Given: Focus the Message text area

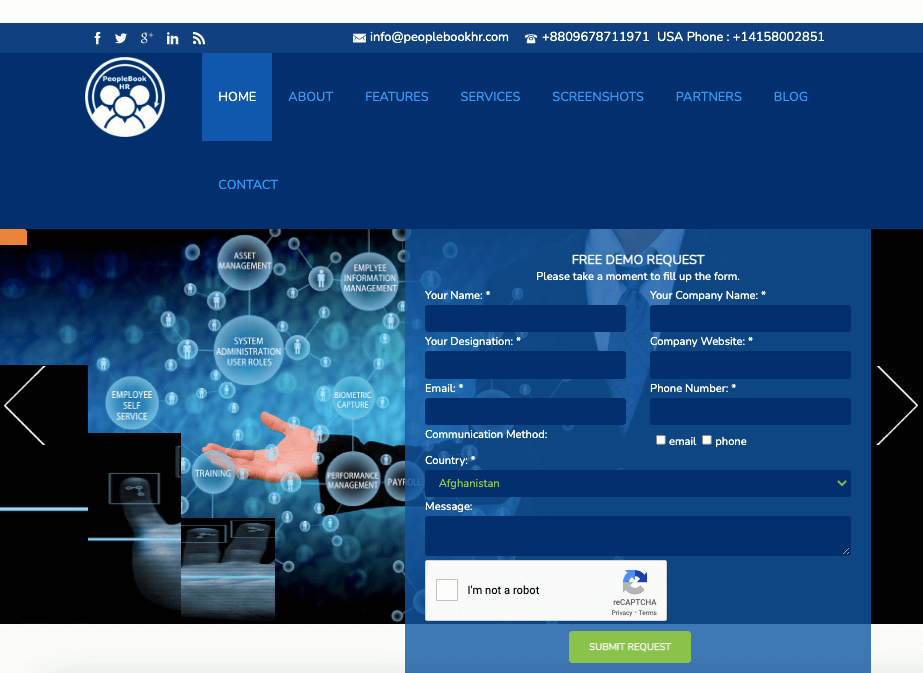Looking at the screenshot, I should pyautogui.click(x=637, y=536).
